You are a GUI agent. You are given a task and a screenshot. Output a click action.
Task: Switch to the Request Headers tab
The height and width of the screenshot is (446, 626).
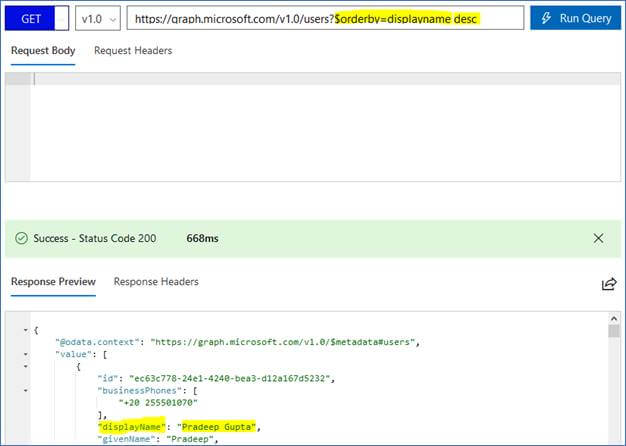(x=133, y=50)
